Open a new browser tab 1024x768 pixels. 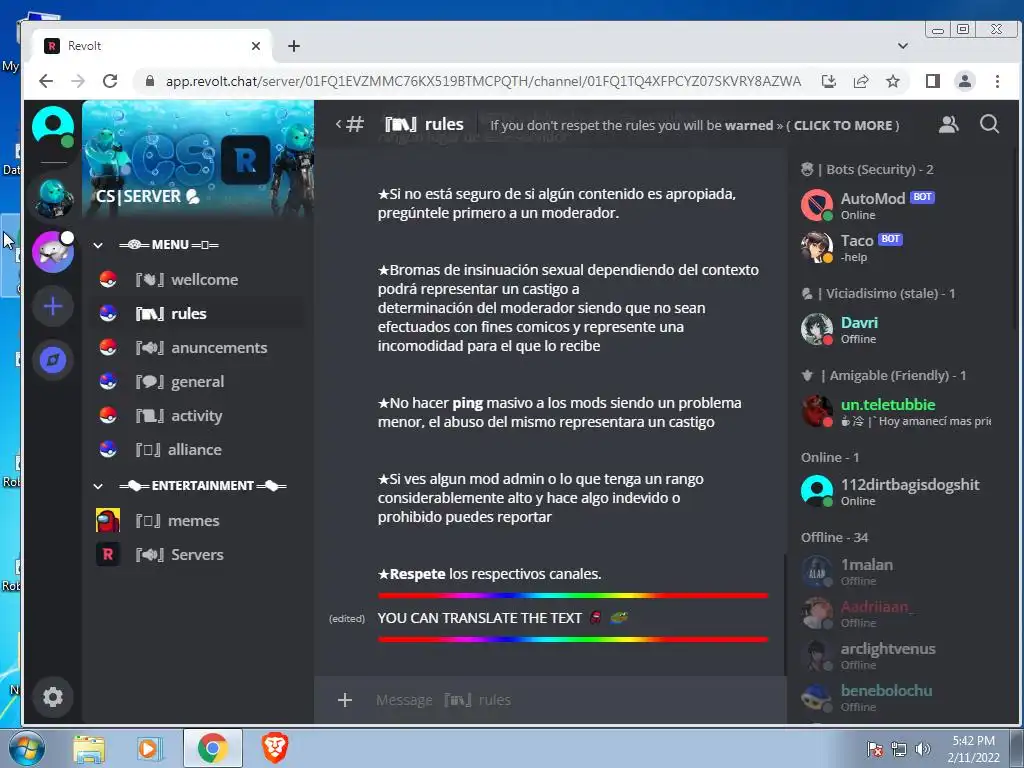coord(294,46)
